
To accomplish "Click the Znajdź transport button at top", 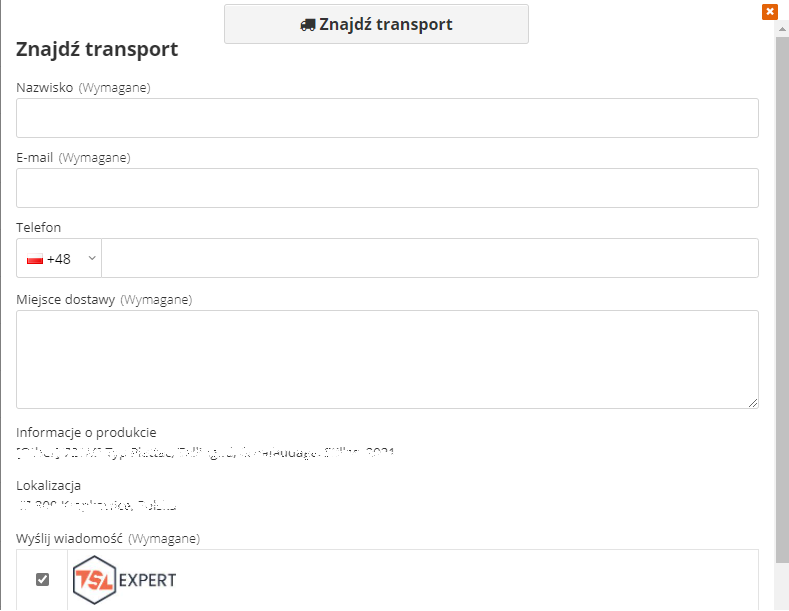I will pyautogui.click(x=376, y=24).
